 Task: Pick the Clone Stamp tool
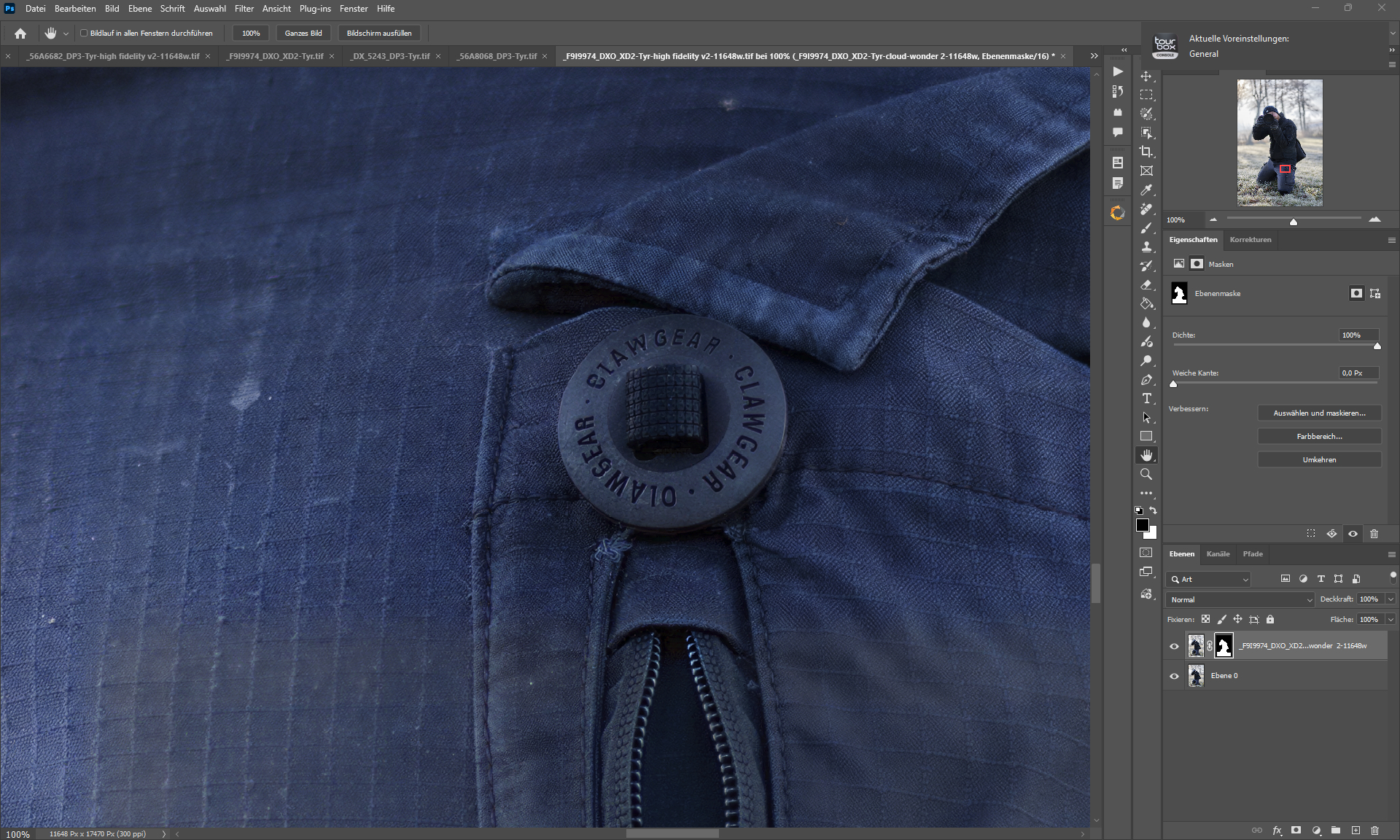tap(1146, 247)
